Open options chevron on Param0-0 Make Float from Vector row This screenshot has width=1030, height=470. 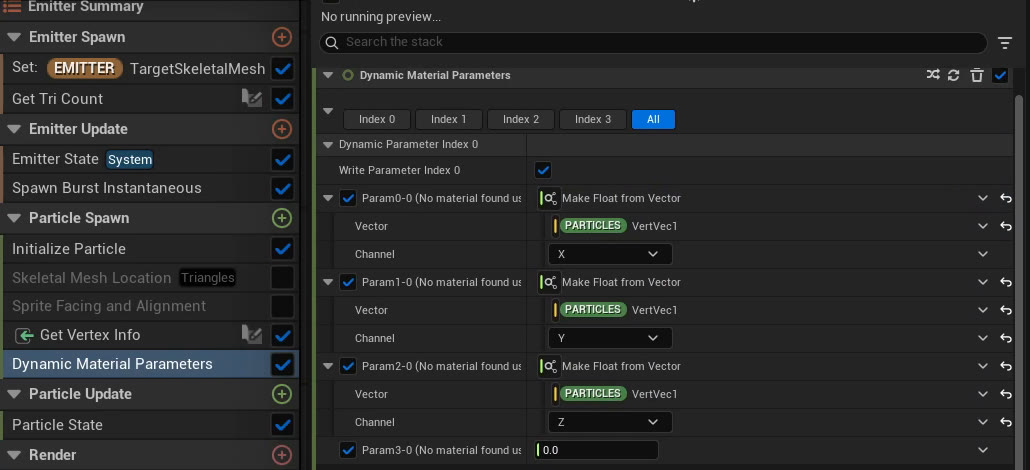983,198
